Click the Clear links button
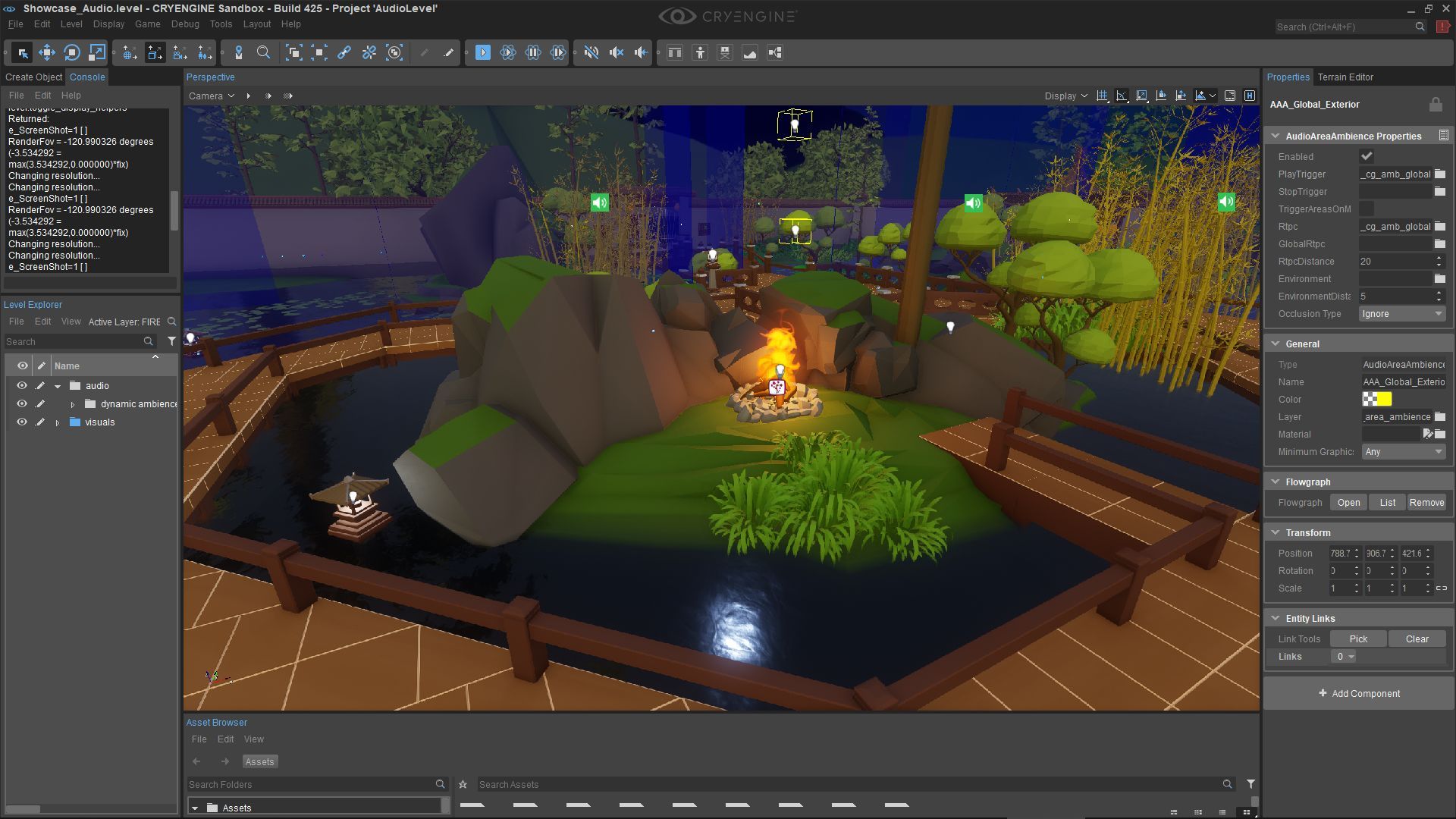 click(x=1417, y=639)
